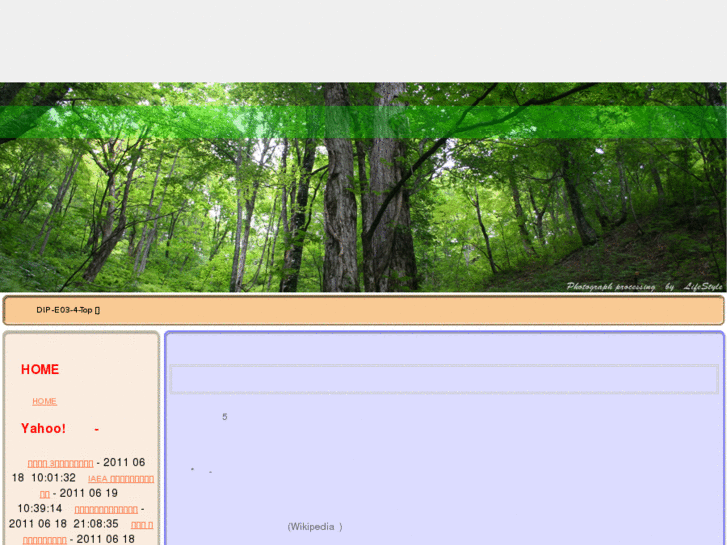Open the underlined HOME link in sidebar
Screen dimensions: 727x545
[45, 401]
